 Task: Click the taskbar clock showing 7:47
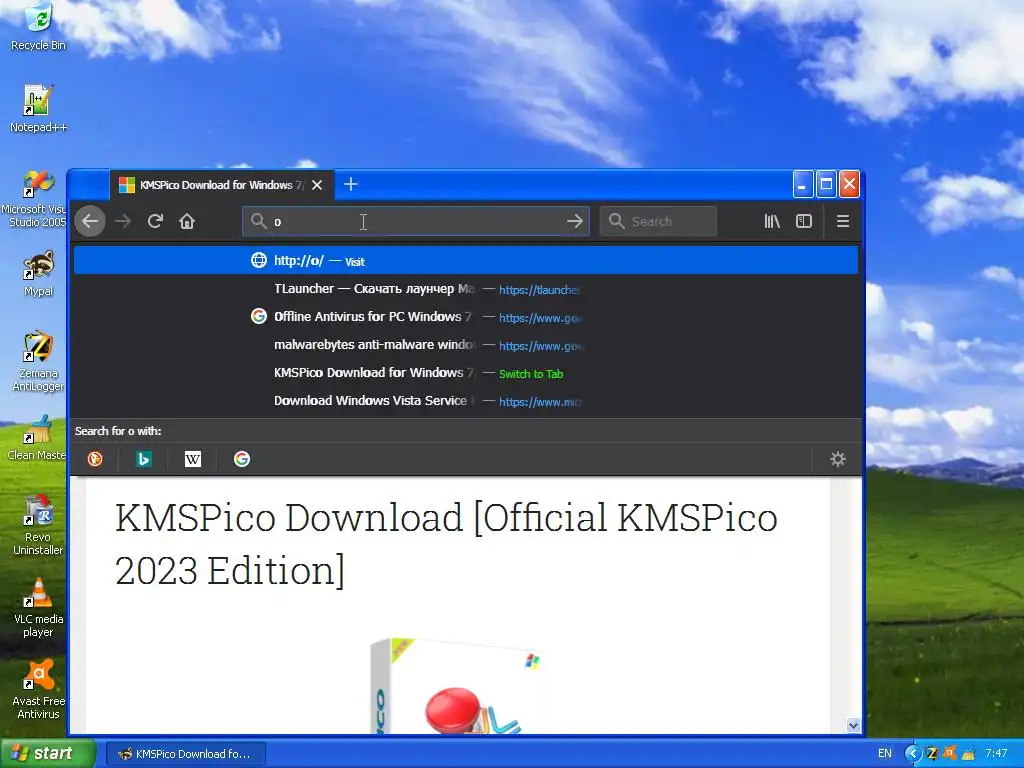tap(996, 754)
